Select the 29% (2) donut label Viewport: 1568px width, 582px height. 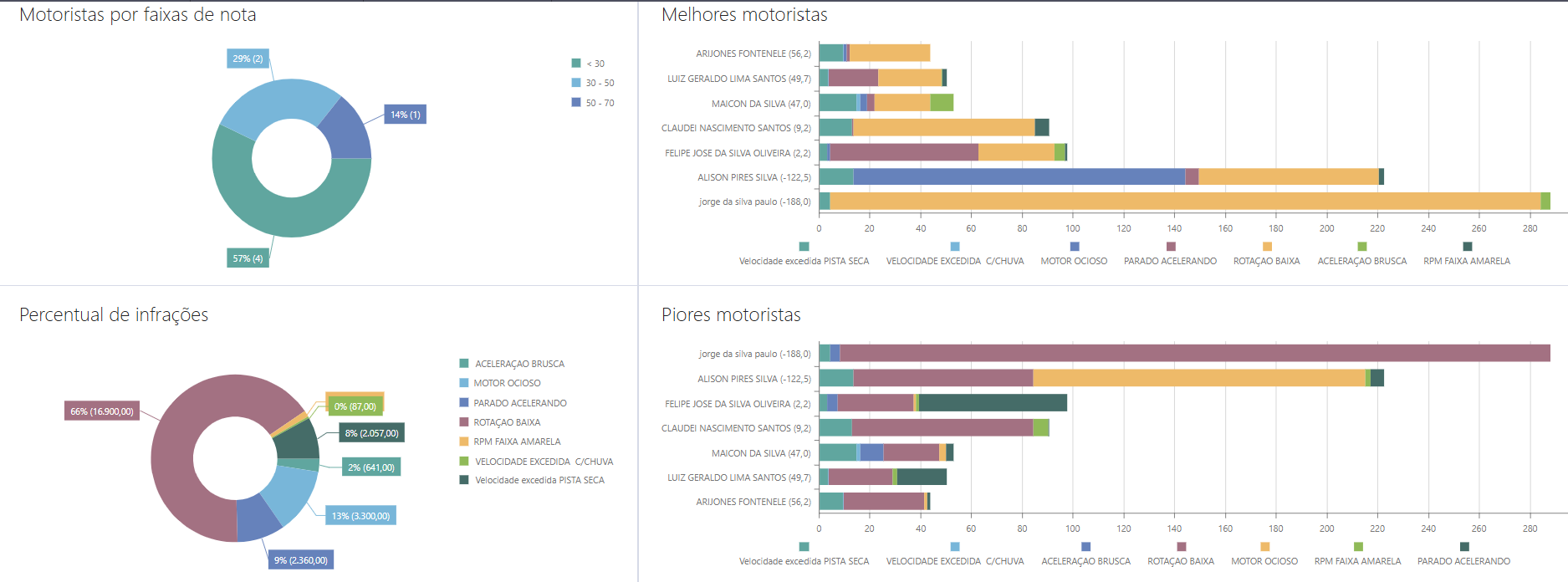point(248,59)
